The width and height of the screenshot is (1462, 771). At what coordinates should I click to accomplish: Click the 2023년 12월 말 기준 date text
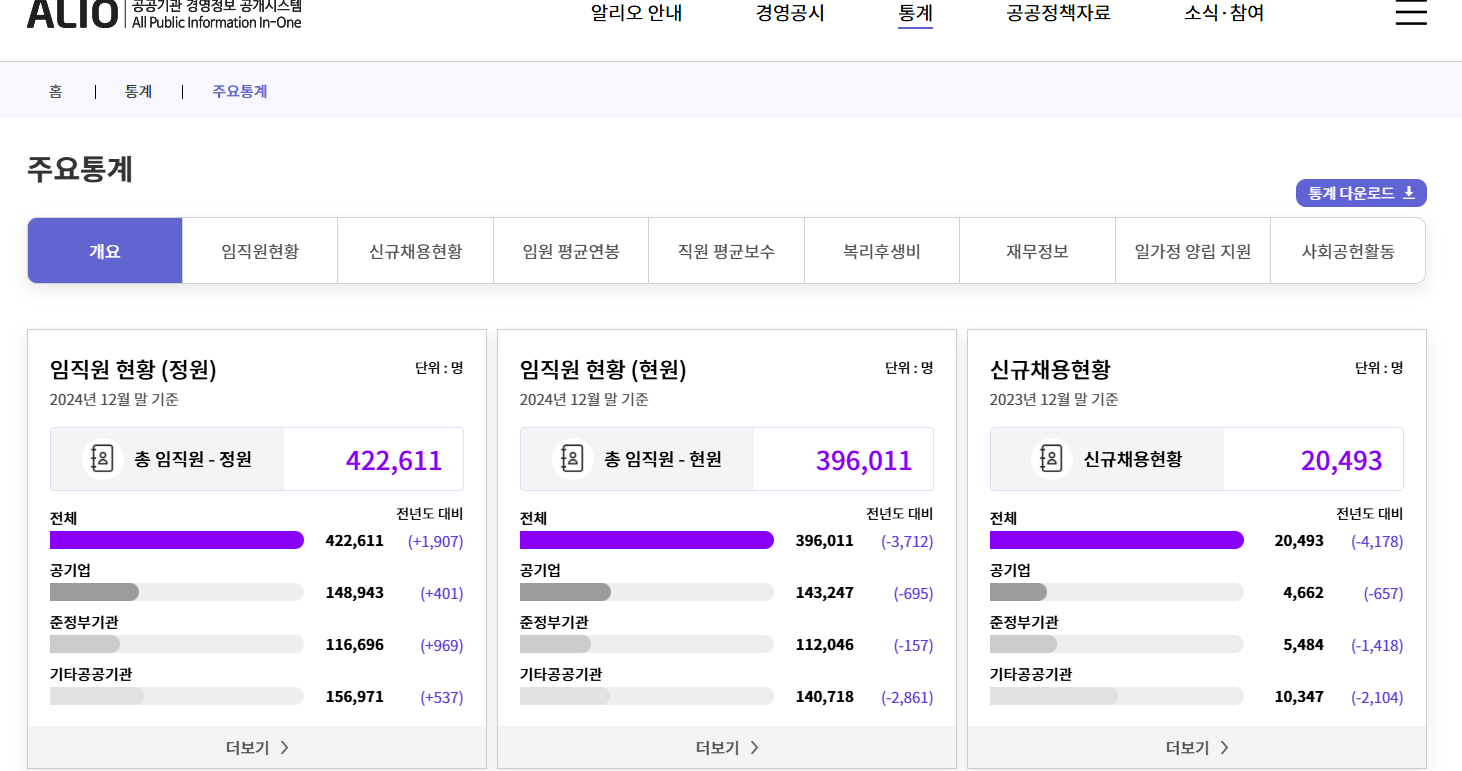(1054, 399)
